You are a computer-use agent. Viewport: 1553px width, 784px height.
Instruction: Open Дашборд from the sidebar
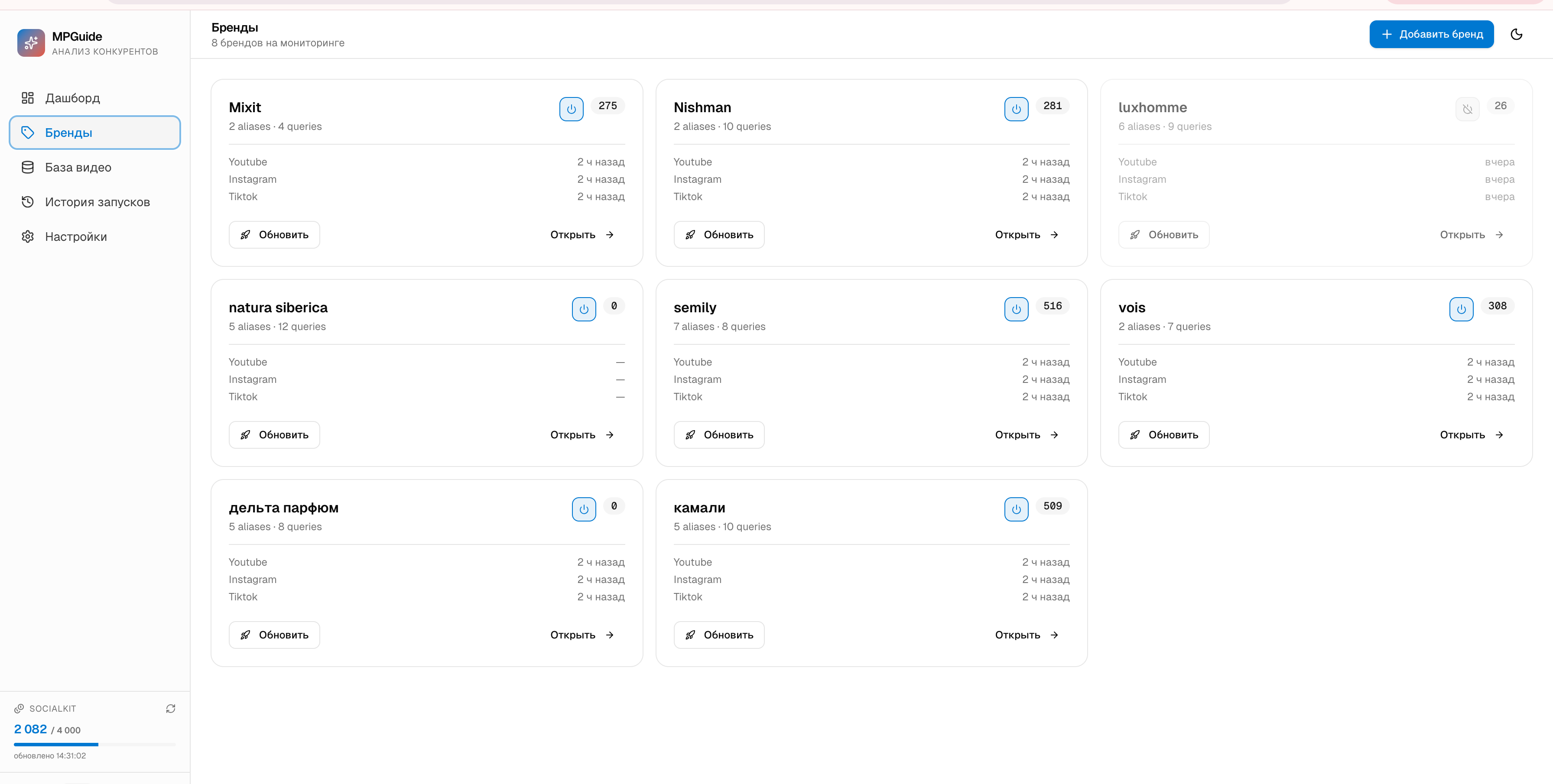click(x=94, y=97)
